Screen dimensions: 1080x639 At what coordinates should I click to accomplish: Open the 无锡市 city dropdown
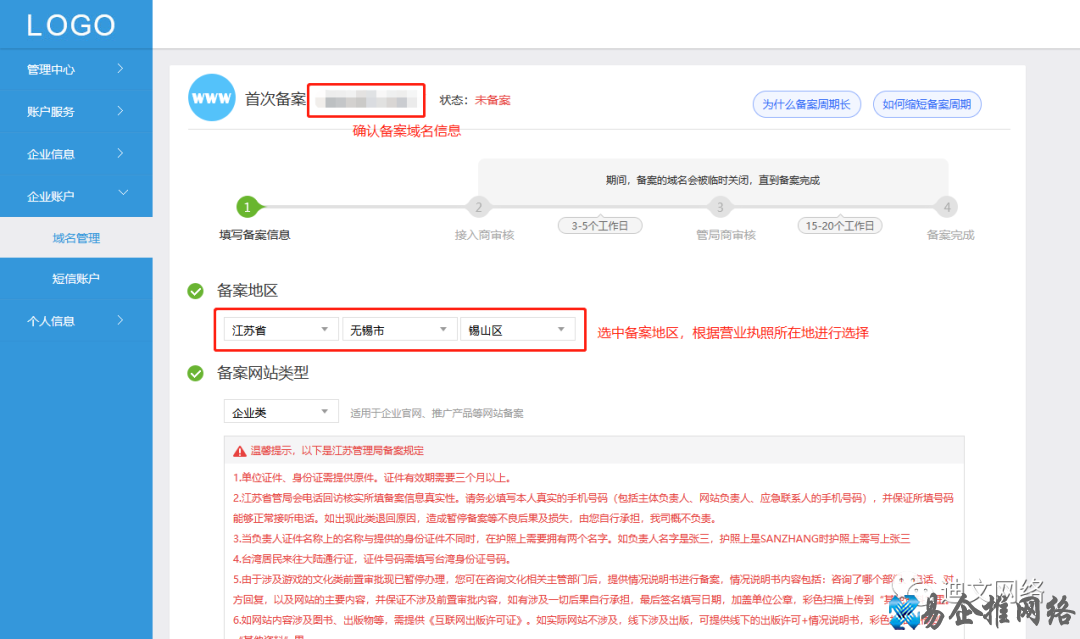(x=399, y=328)
